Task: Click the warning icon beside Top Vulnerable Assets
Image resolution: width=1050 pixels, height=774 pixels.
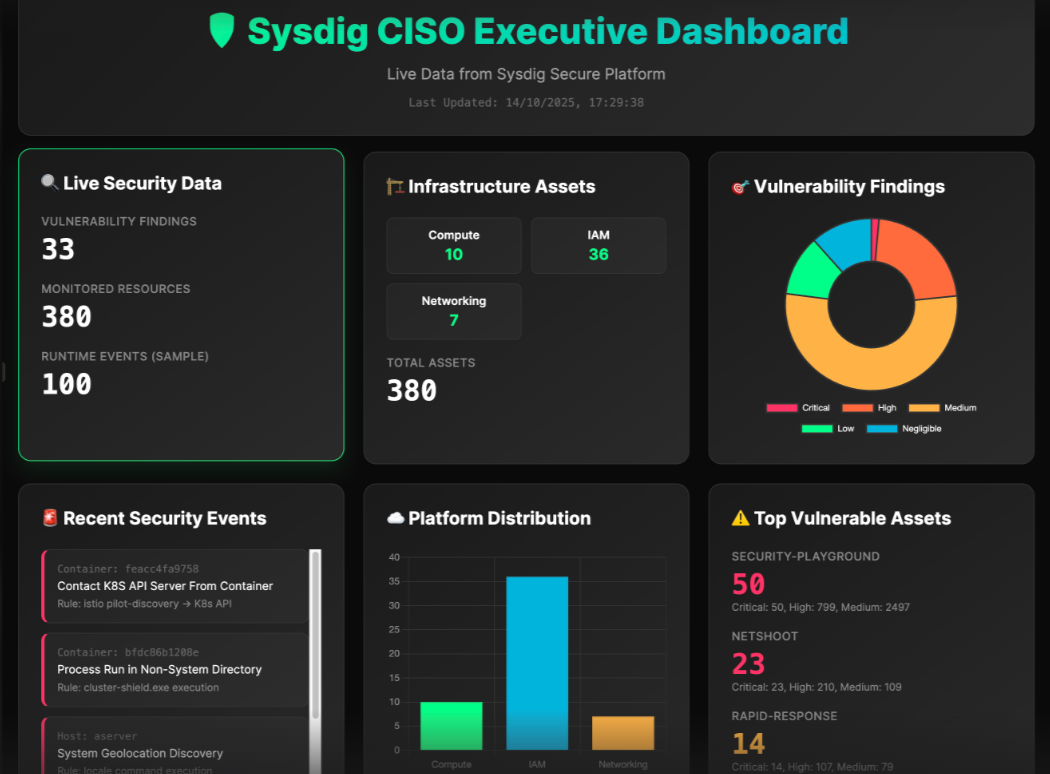Action: tap(740, 518)
